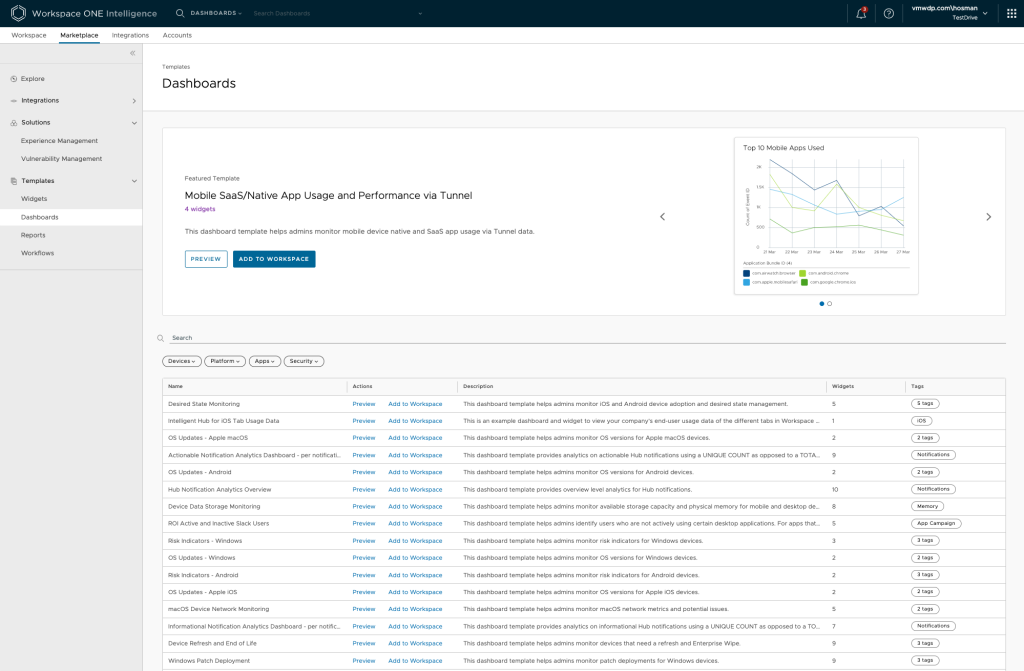
Task: Expand the Security filter dropdown
Action: [x=303, y=361]
